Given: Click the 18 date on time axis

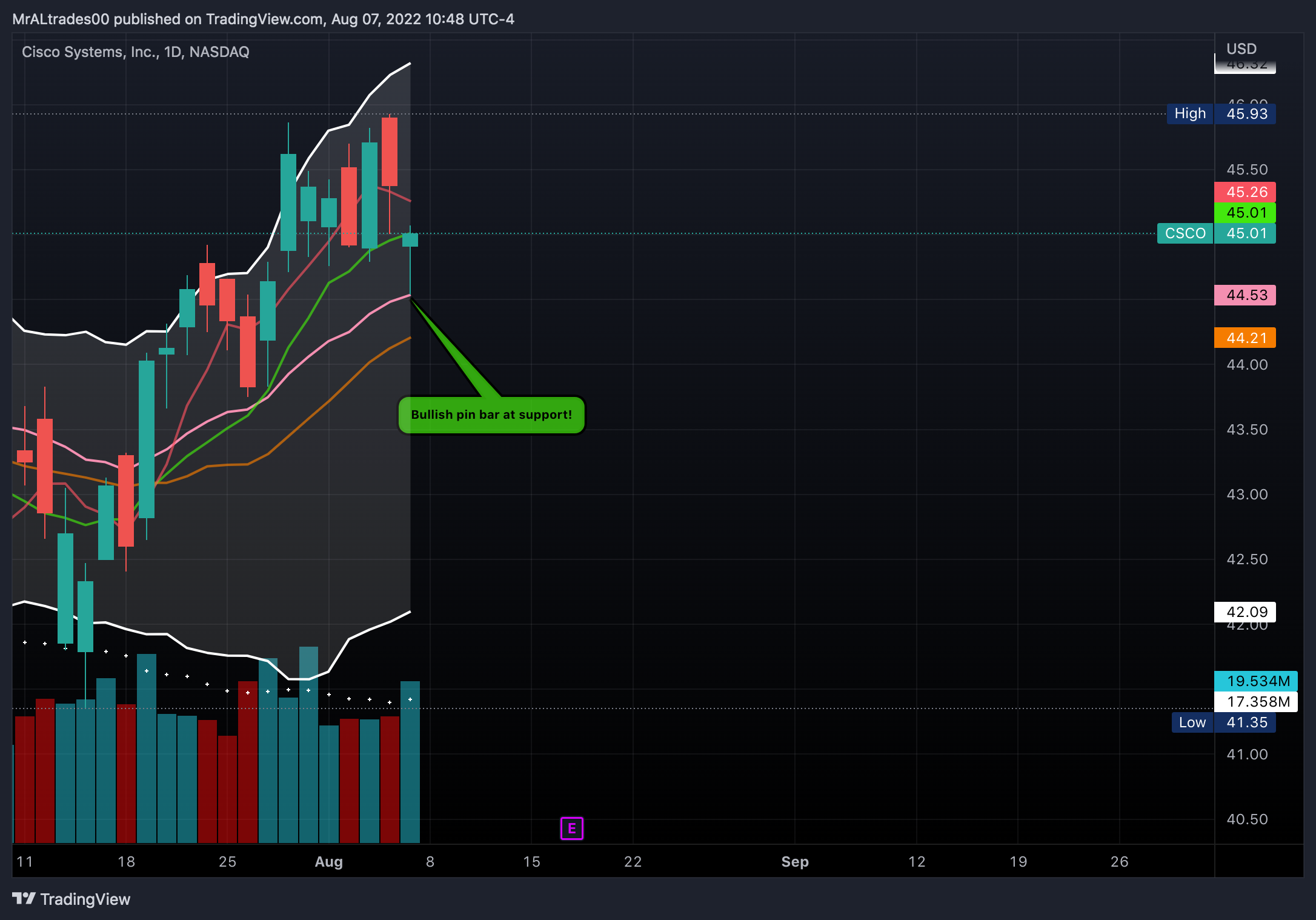Looking at the screenshot, I should point(126,862).
